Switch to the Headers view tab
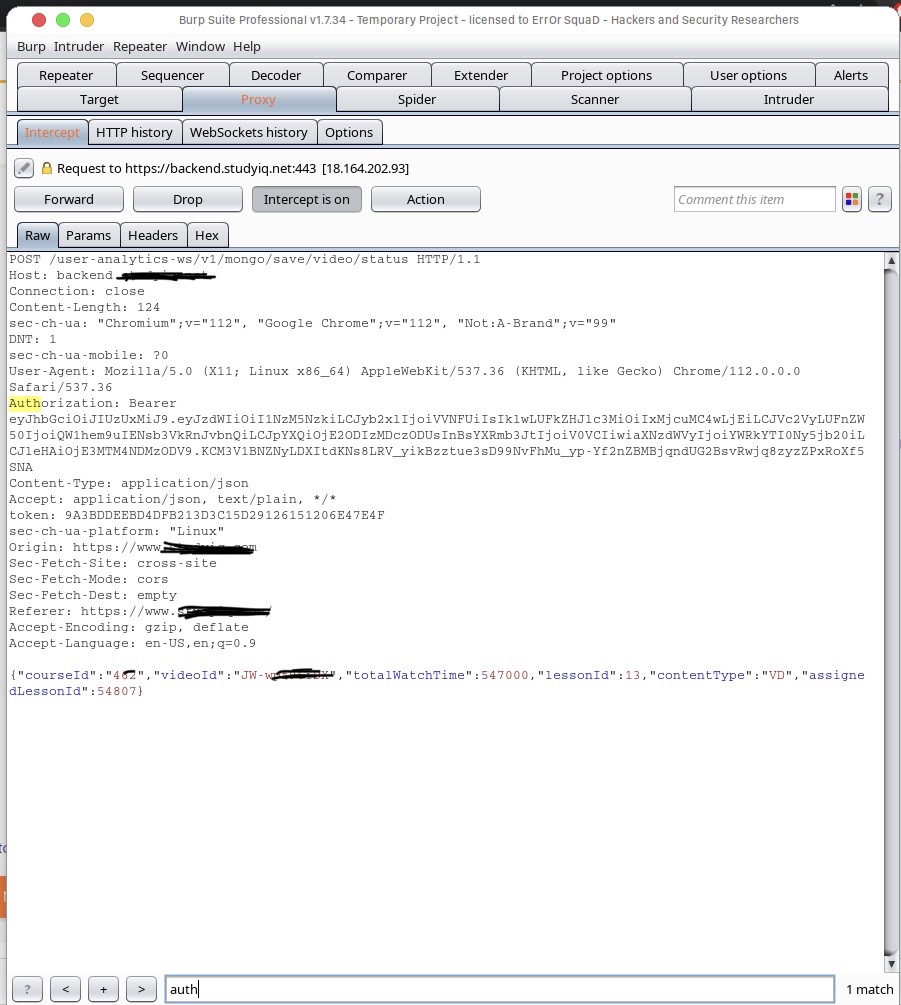 [153, 235]
